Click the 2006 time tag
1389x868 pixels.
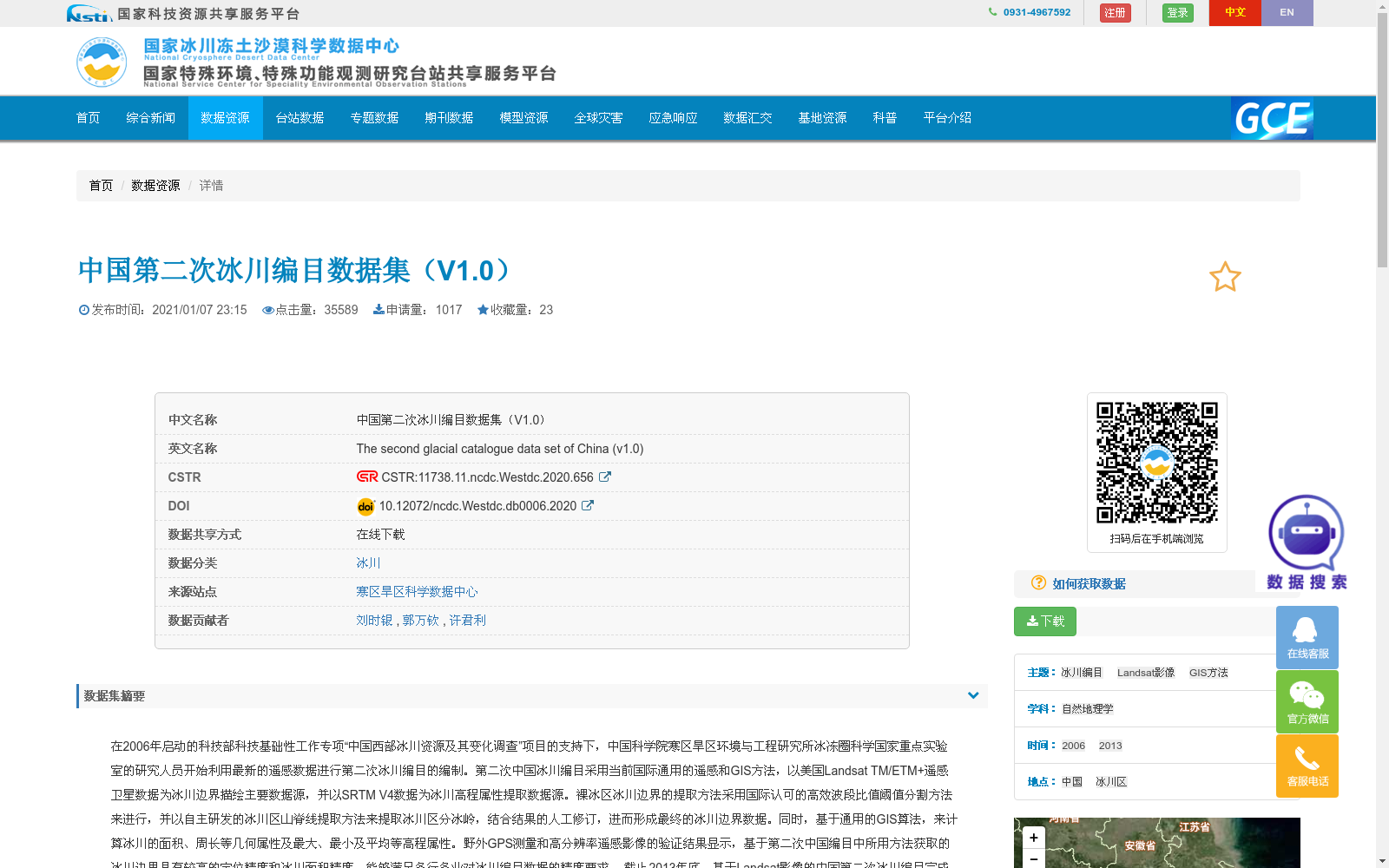[1074, 746]
